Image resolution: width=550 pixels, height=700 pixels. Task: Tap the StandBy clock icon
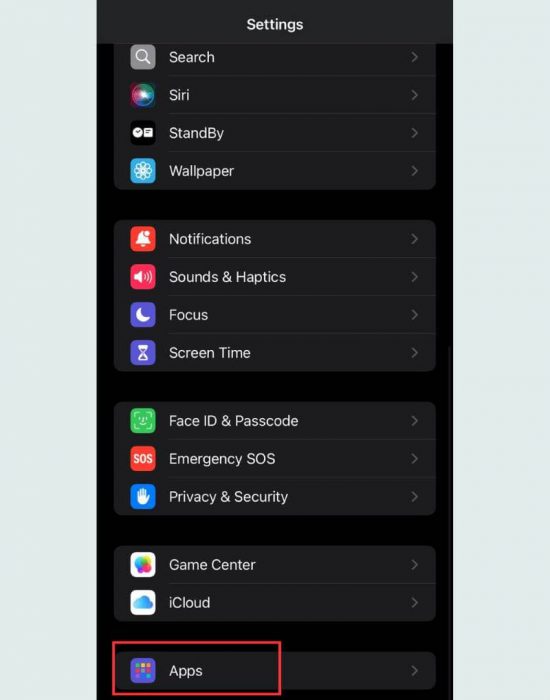[143, 133]
